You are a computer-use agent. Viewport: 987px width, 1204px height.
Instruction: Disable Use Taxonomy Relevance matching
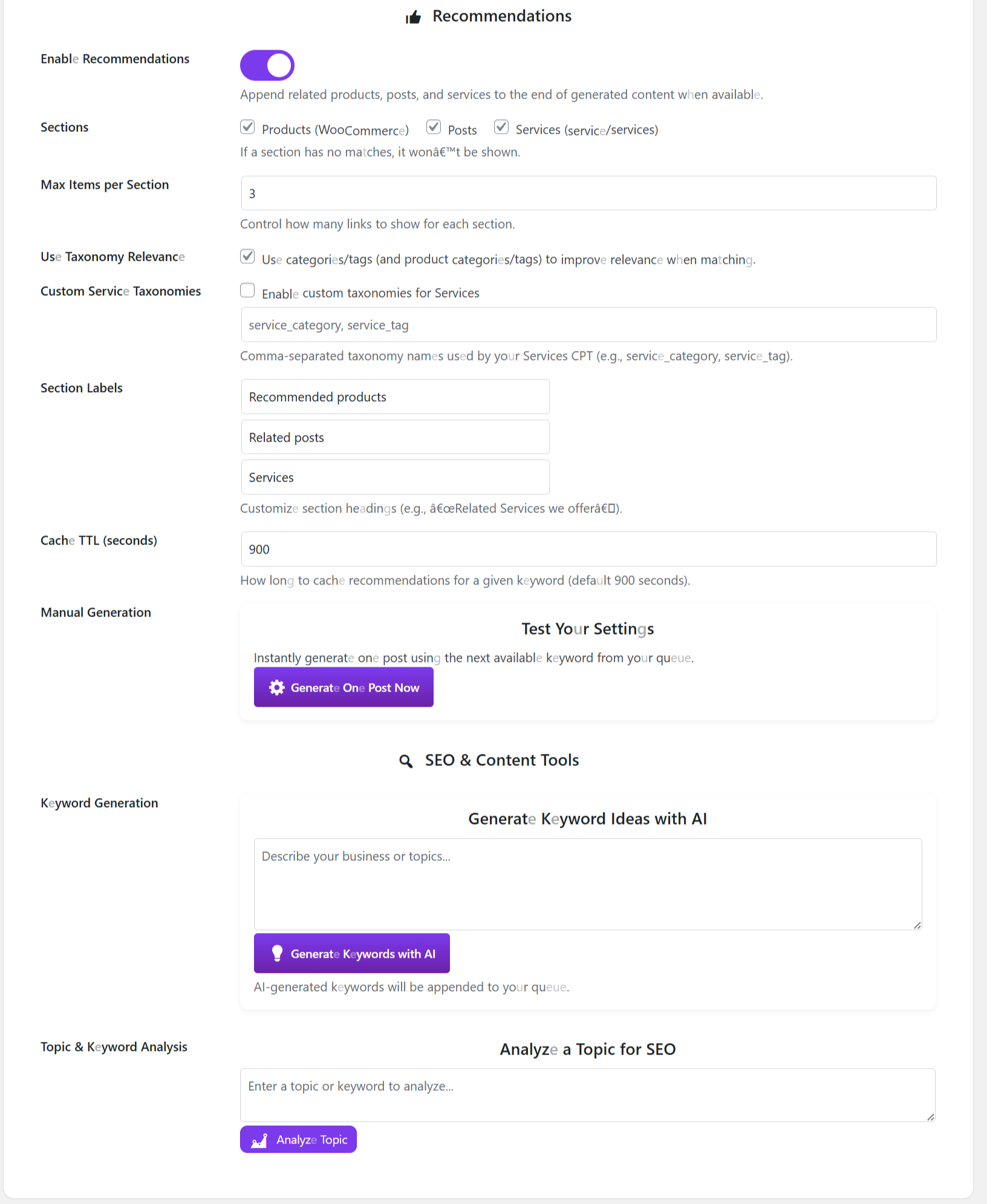tap(247, 256)
